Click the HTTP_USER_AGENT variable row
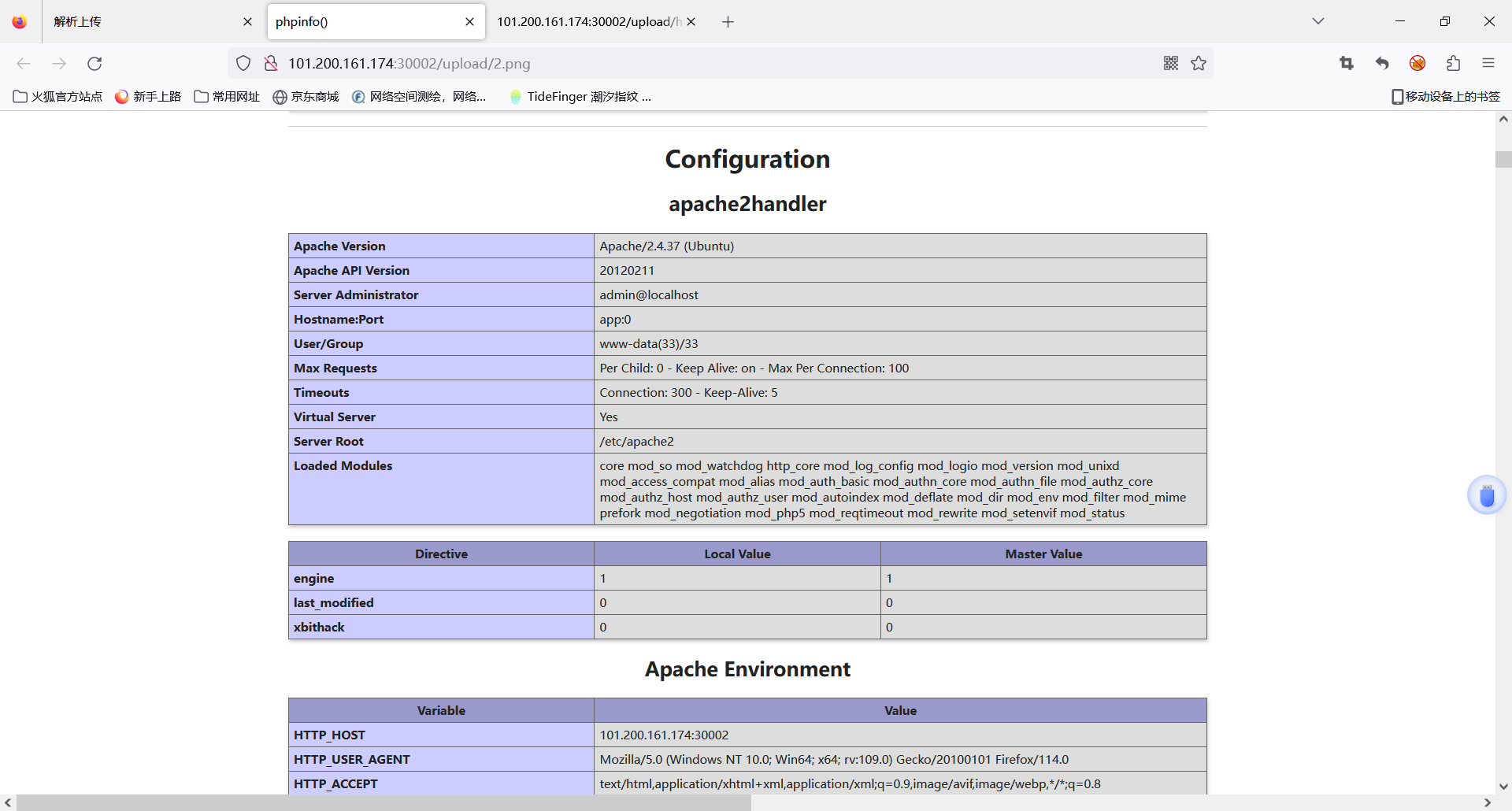 coord(747,759)
